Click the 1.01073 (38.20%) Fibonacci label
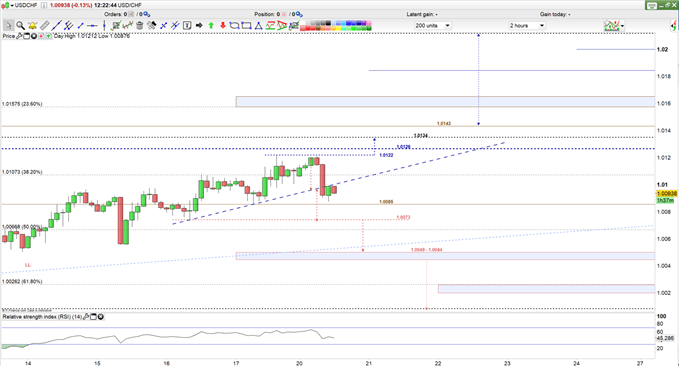Image resolution: width=679 pixels, height=366 pixels. pyautogui.click(x=22, y=172)
